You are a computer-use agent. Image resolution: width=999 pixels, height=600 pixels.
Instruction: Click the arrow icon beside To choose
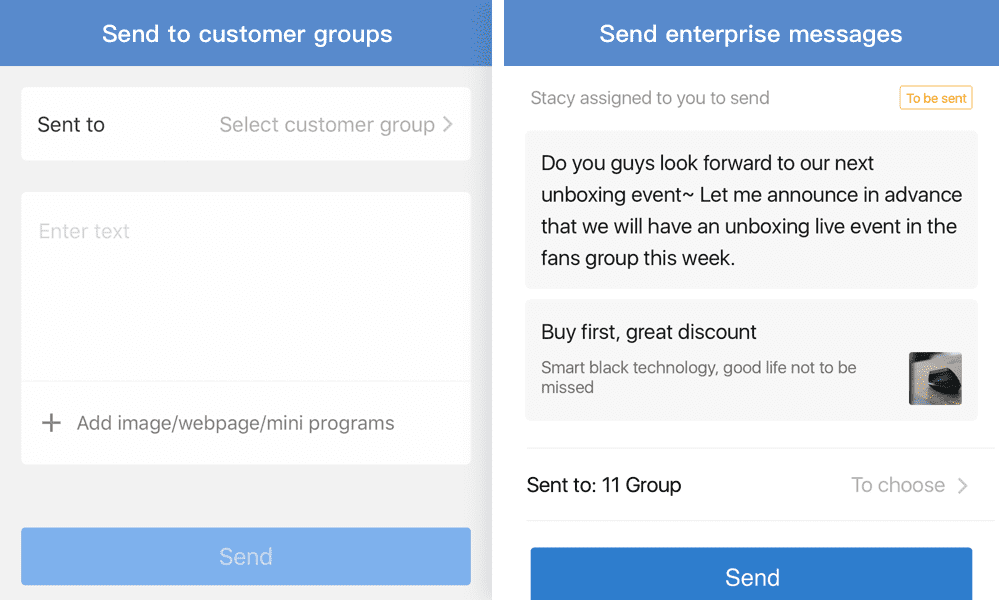pos(963,485)
